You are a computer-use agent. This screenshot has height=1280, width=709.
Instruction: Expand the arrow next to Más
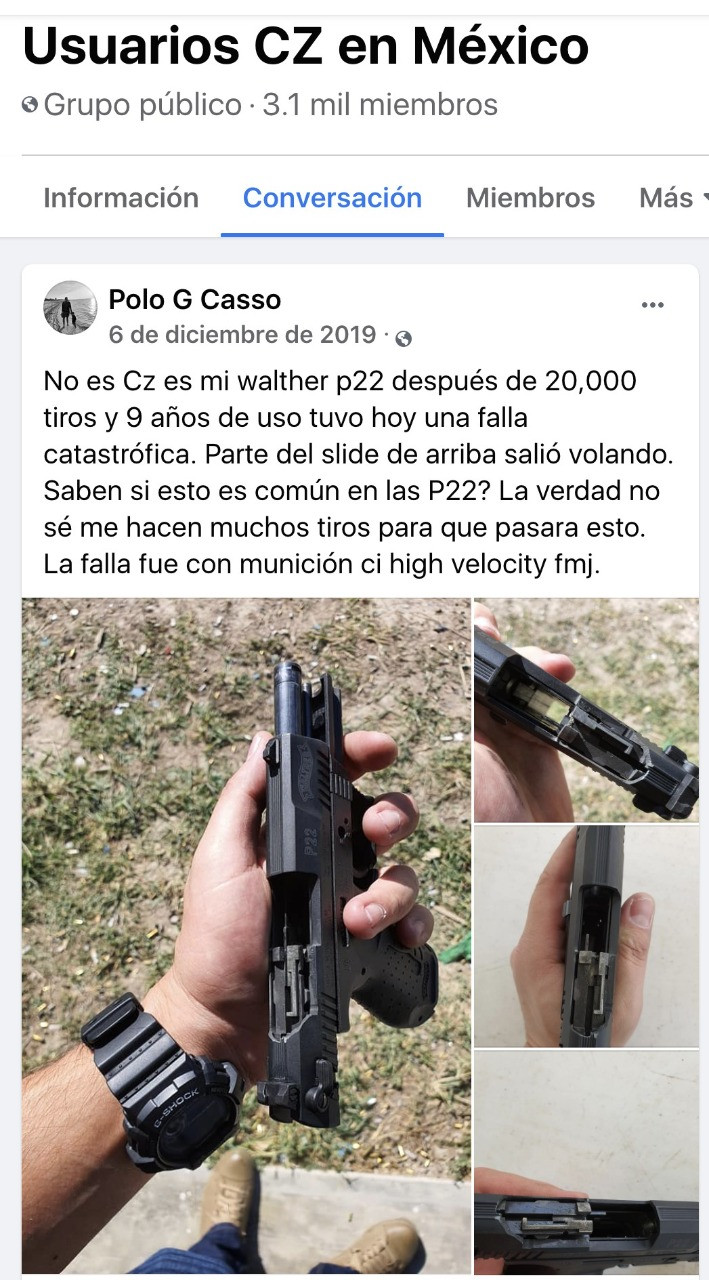704,198
